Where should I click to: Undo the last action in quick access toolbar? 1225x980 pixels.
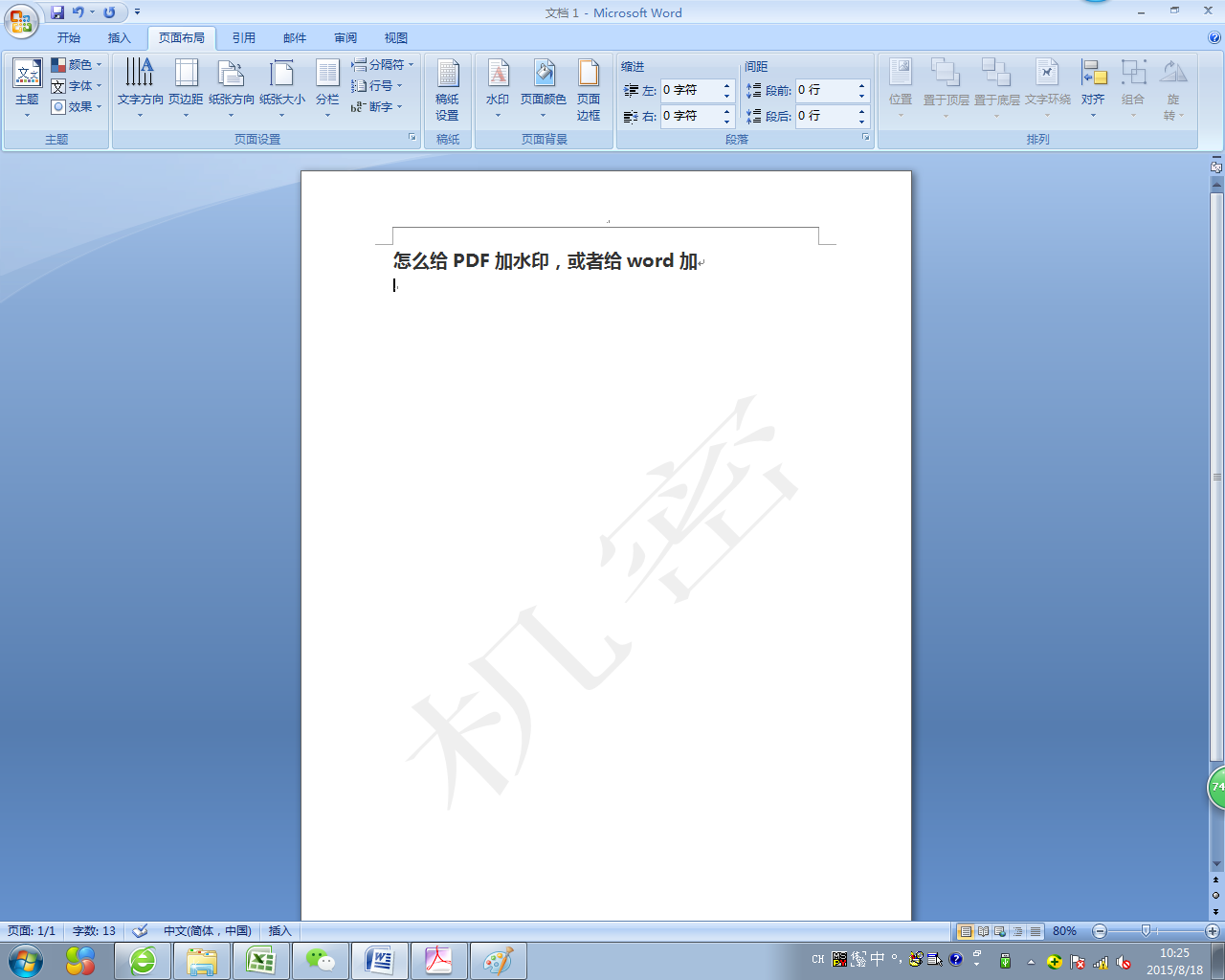[x=78, y=12]
